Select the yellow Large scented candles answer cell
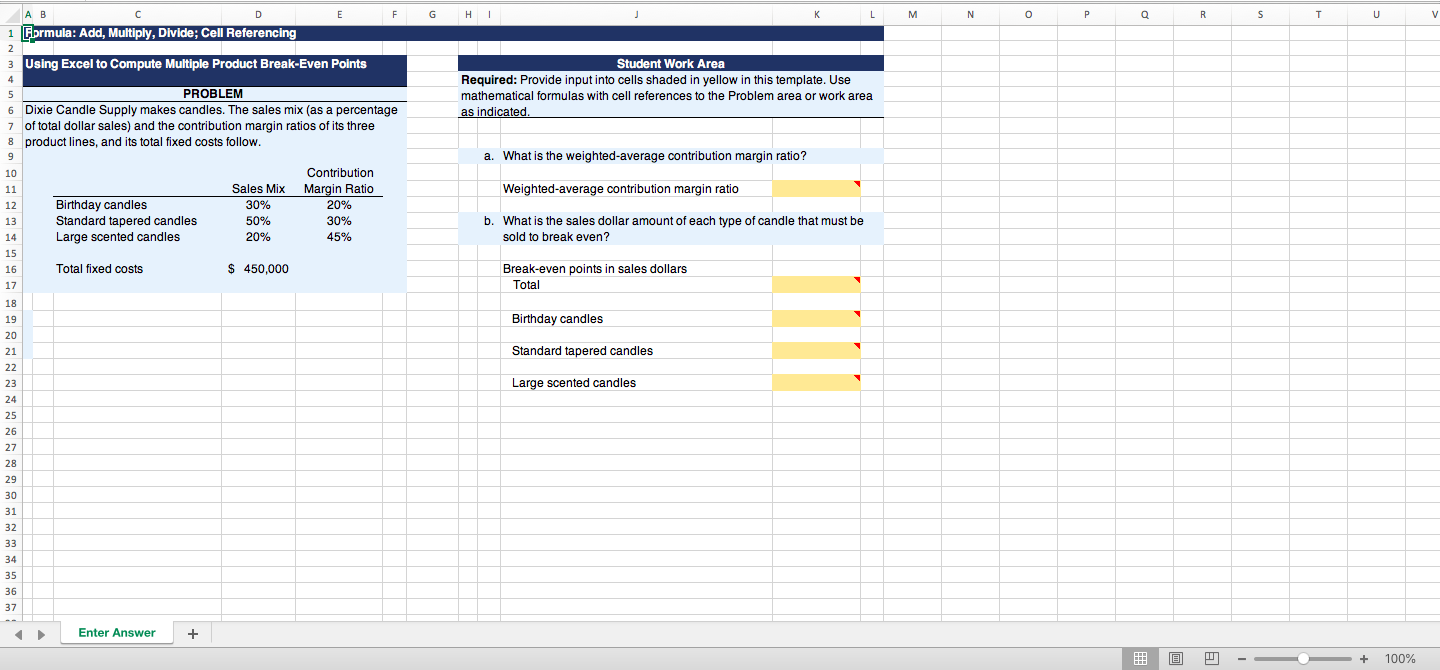This screenshot has width=1440, height=670. [x=815, y=382]
